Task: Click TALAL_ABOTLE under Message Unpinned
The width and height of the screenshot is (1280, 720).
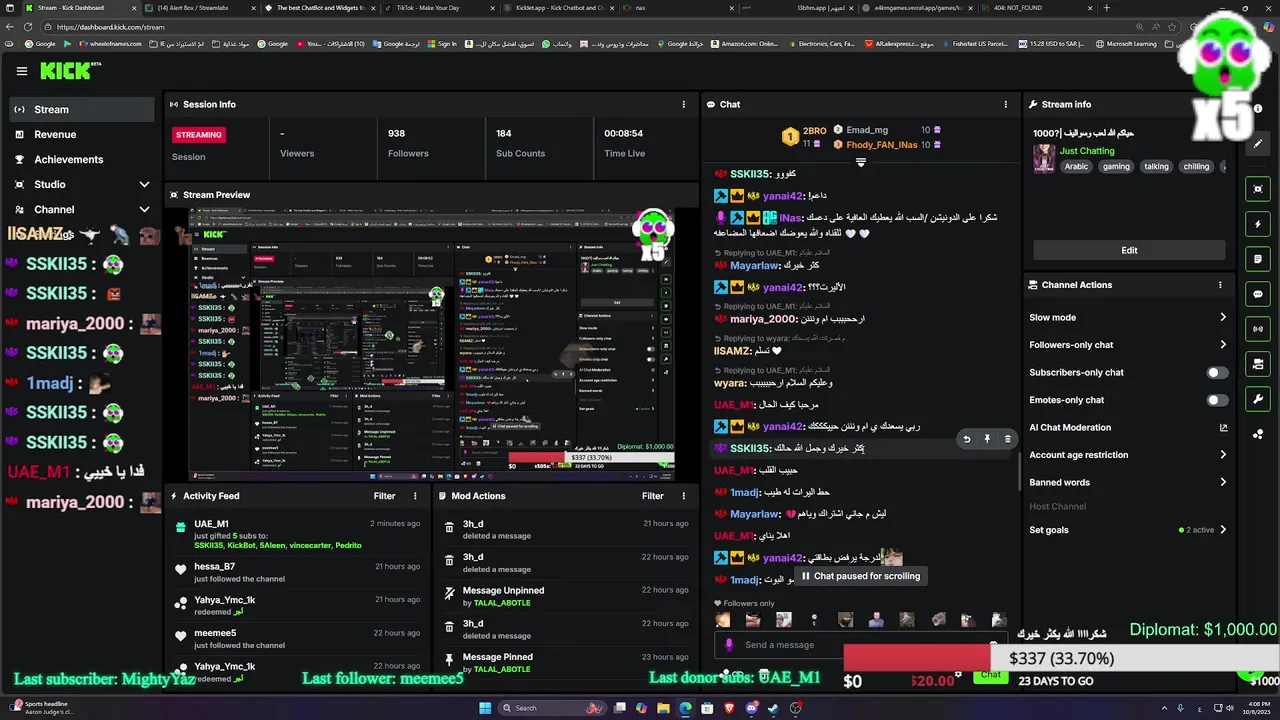Action: pyautogui.click(x=502, y=603)
